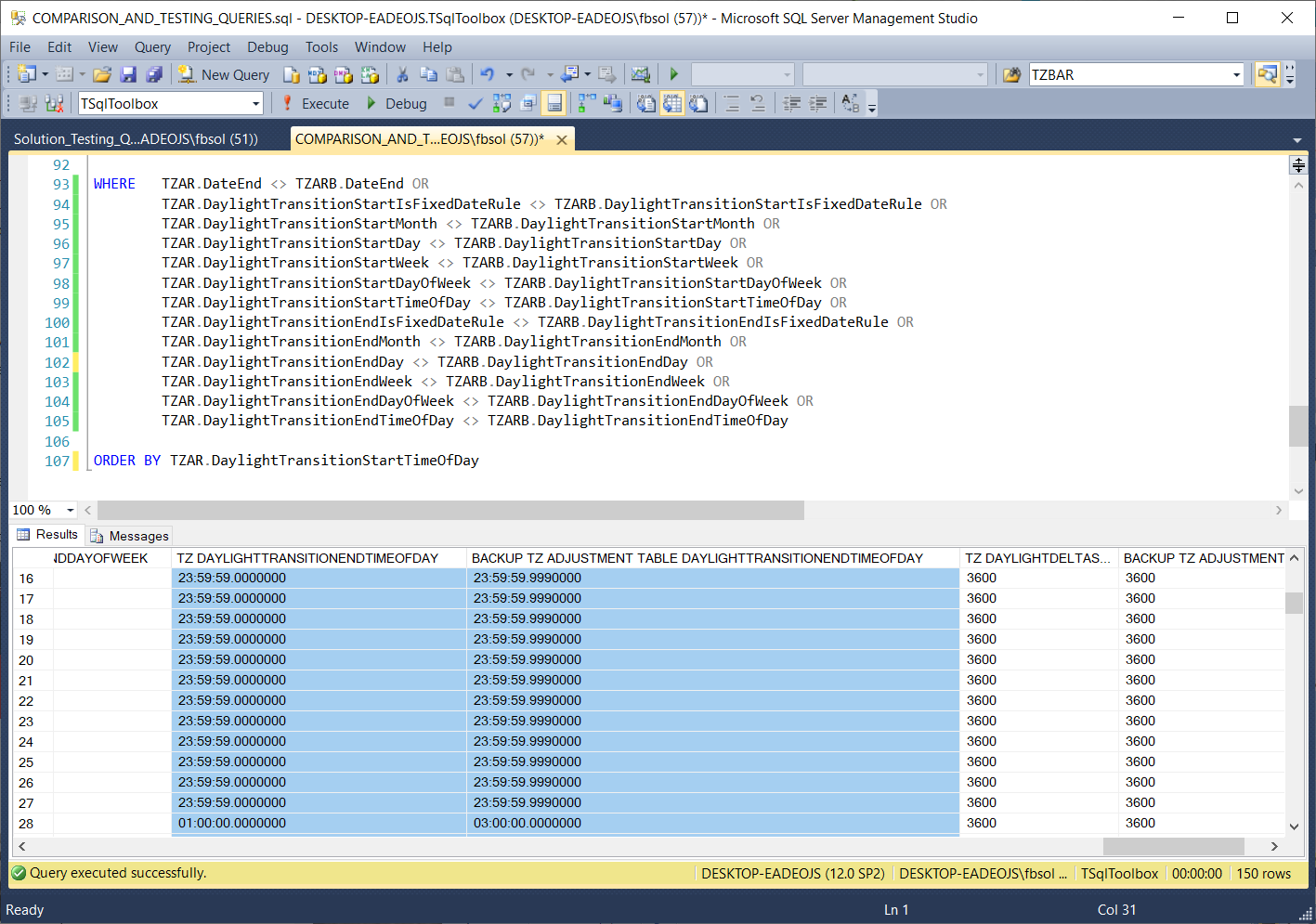
Task: Click the Save icon in toolbar
Action: [129, 75]
